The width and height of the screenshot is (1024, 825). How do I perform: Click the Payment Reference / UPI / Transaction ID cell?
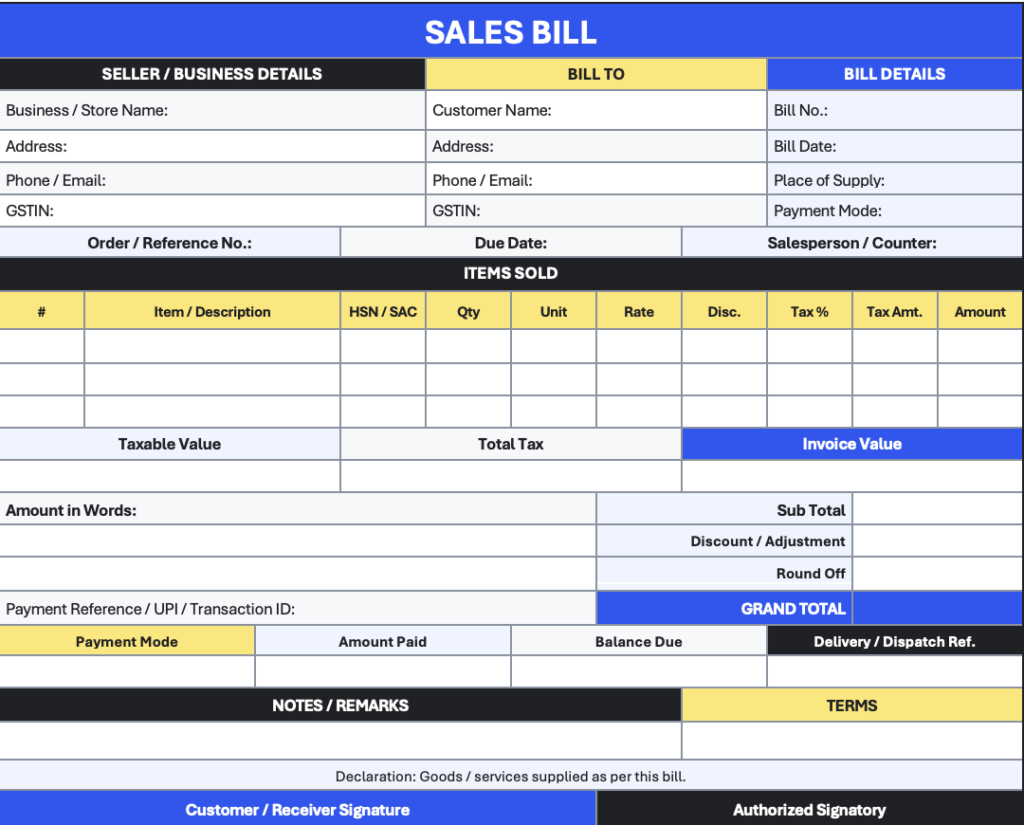click(x=298, y=608)
